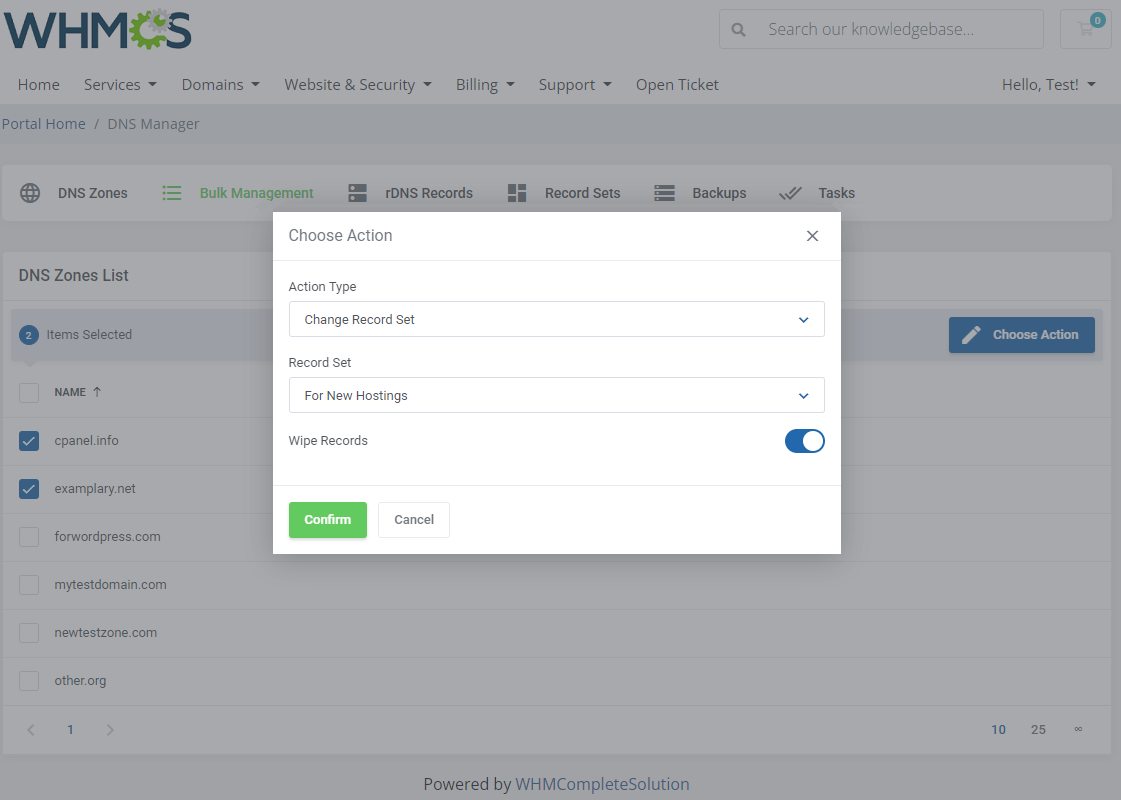Expand the Website & Security menu
Image resolution: width=1121 pixels, height=800 pixels.
pyautogui.click(x=358, y=84)
